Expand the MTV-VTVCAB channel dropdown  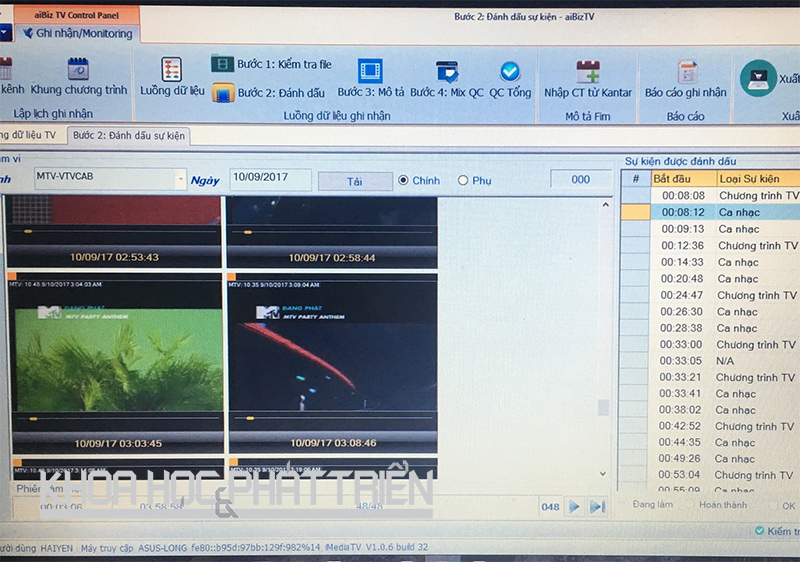[x=181, y=180]
